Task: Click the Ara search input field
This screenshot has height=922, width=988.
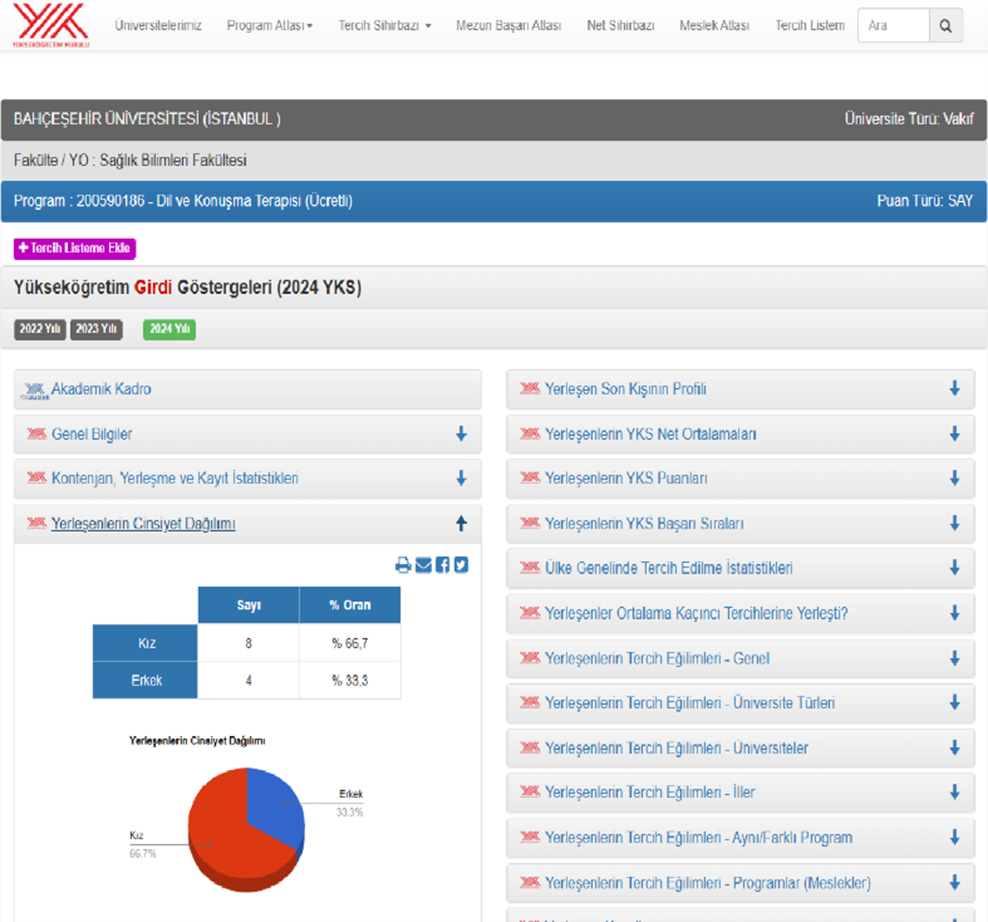Action: (893, 26)
